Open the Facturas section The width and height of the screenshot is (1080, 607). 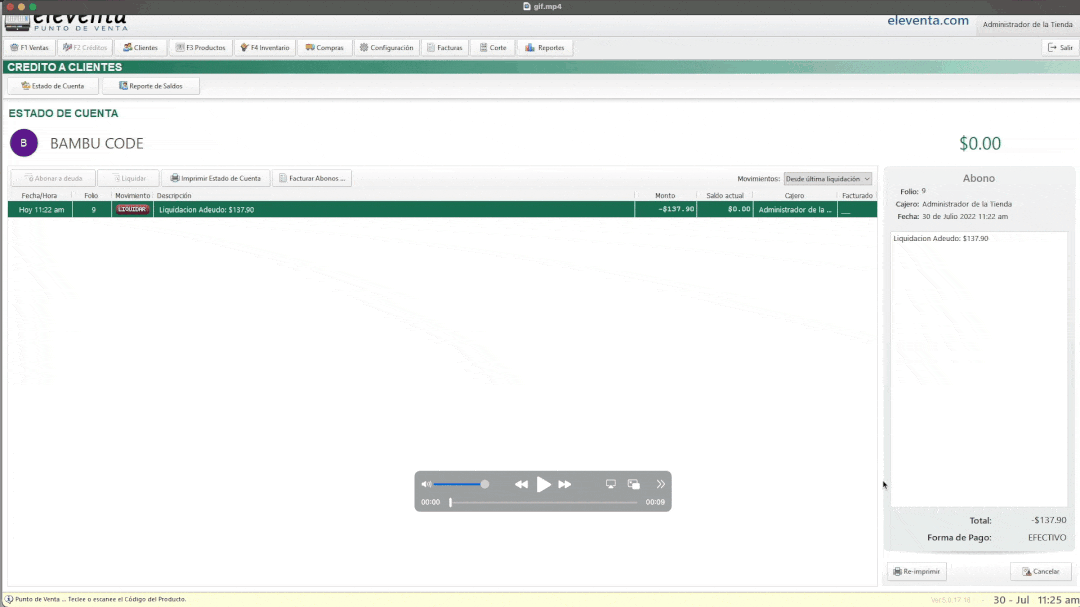[444, 47]
